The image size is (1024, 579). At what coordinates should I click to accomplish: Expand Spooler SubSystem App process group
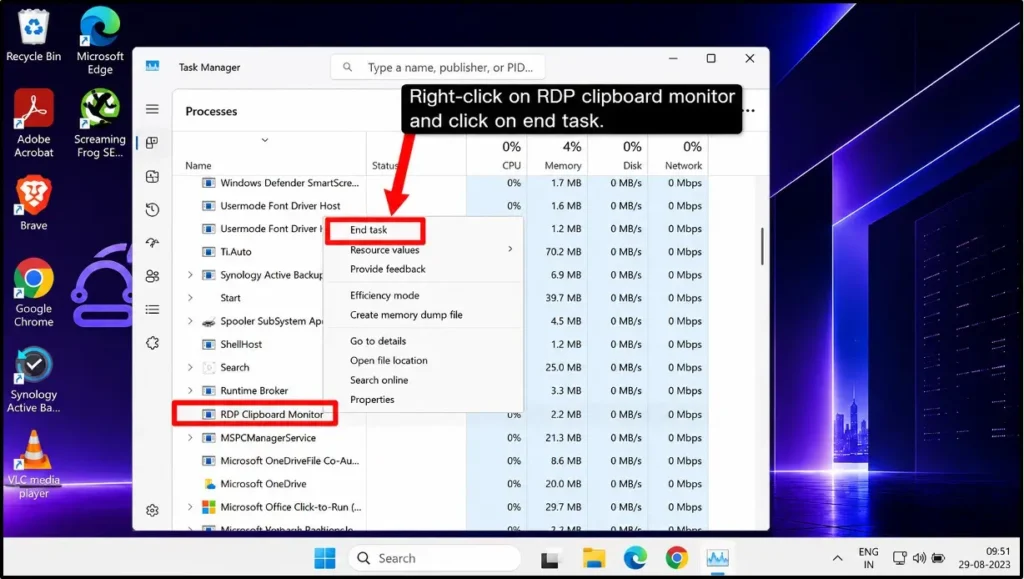[190, 321]
